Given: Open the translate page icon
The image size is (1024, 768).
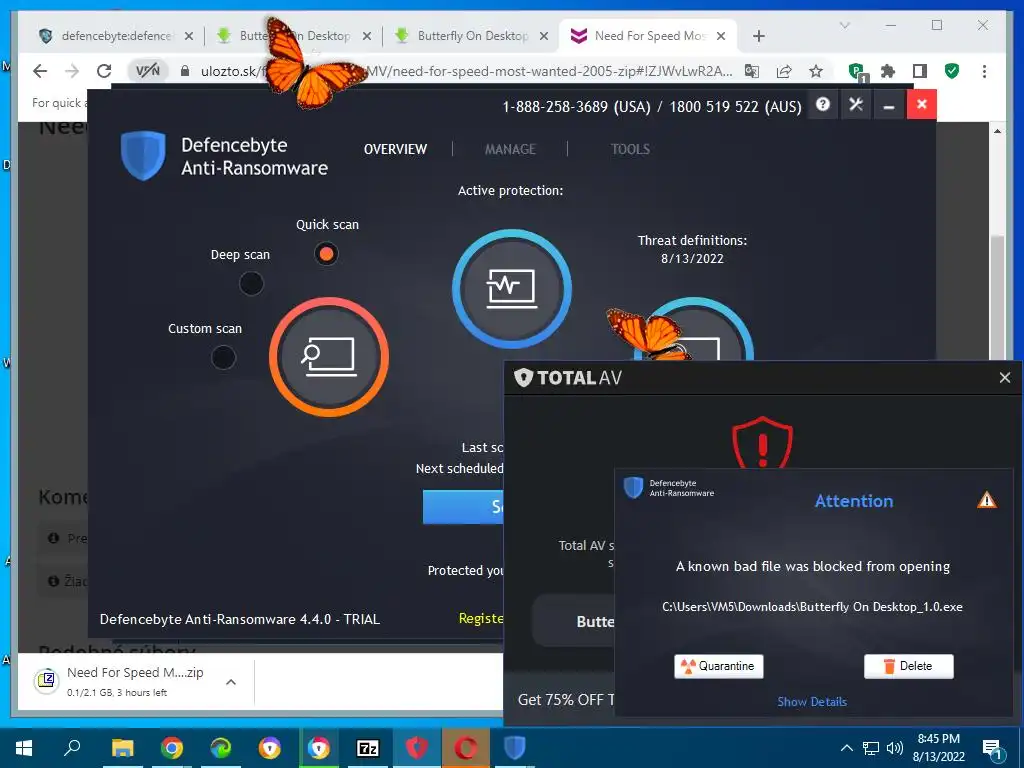Looking at the screenshot, I should click(x=752, y=71).
